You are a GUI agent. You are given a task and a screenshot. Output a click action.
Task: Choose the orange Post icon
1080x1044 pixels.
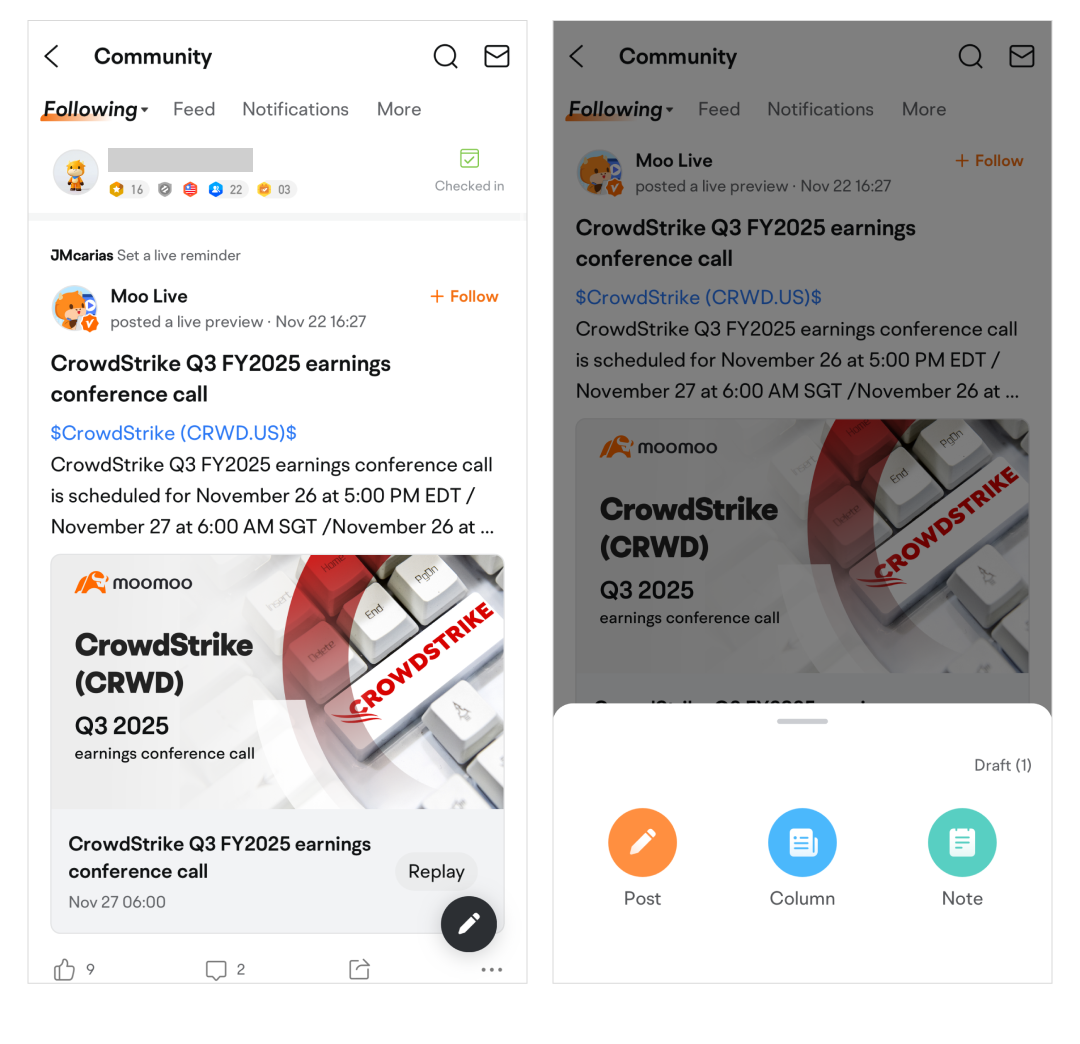tap(643, 842)
